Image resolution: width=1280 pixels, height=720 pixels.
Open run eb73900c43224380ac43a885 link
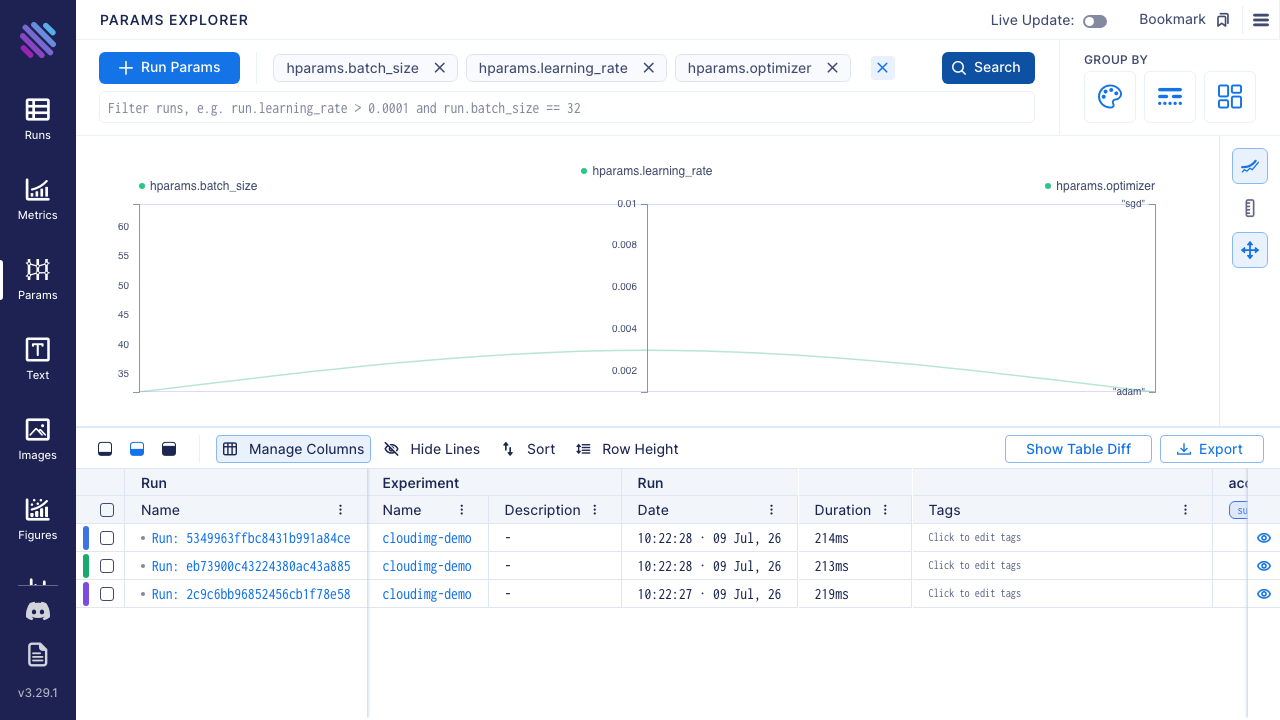(x=251, y=566)
